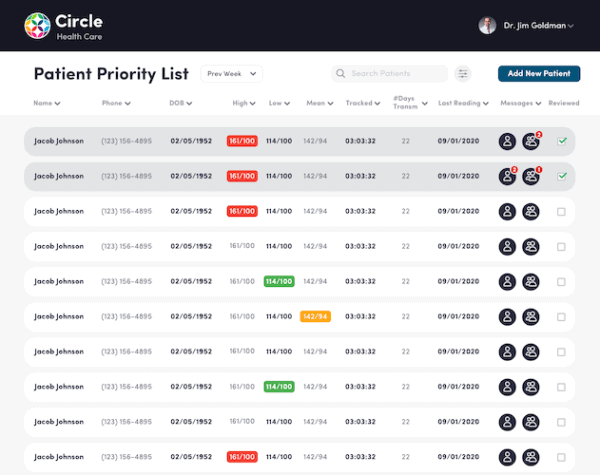Open single-person message icon in first row
600x475 pixels.
pyautogui.click(x=508, y=141)
